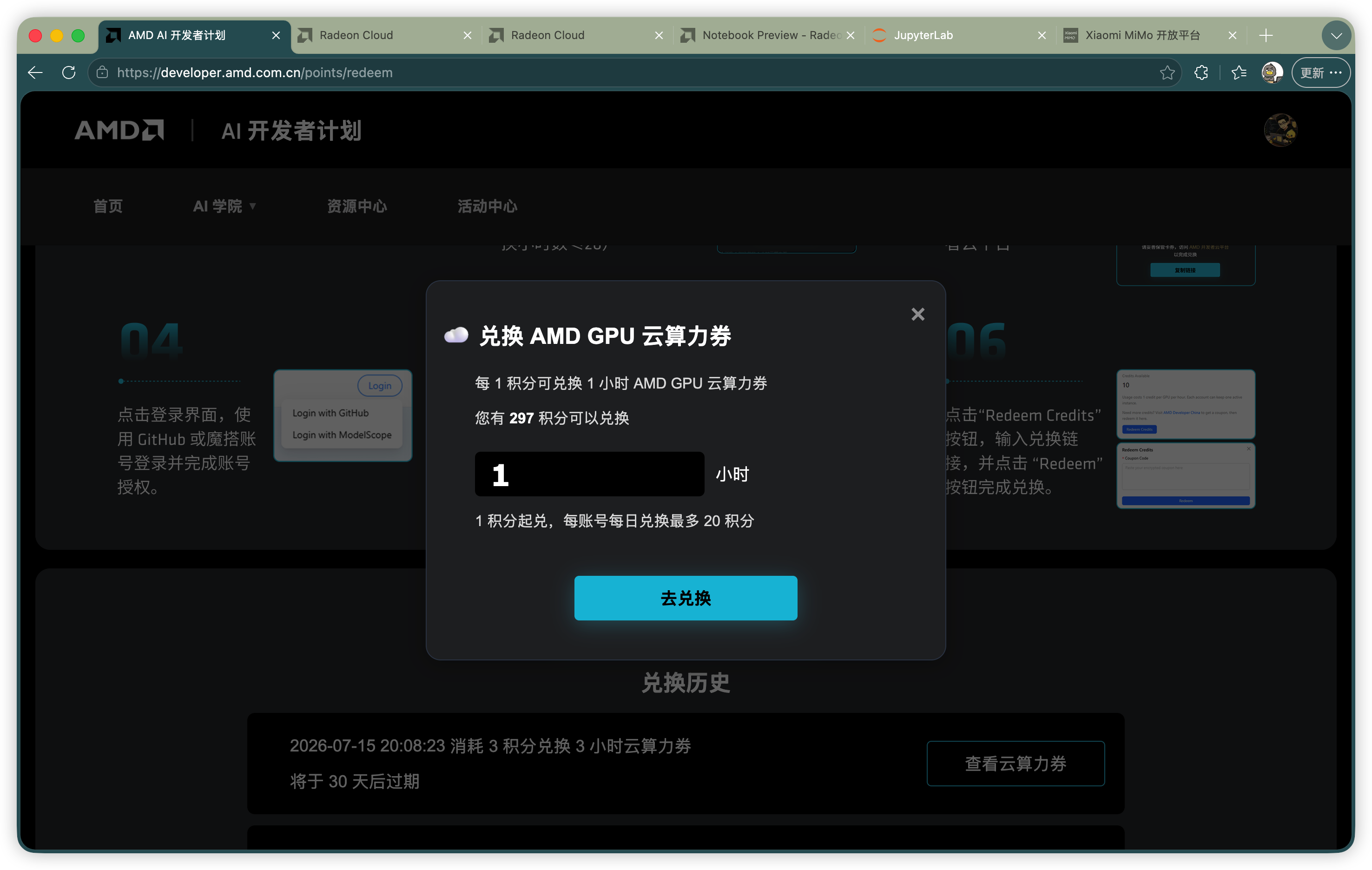Click the cloud icon in dialog title
This screenshot has width=1372, height=870.
click(x=456, y=335)
